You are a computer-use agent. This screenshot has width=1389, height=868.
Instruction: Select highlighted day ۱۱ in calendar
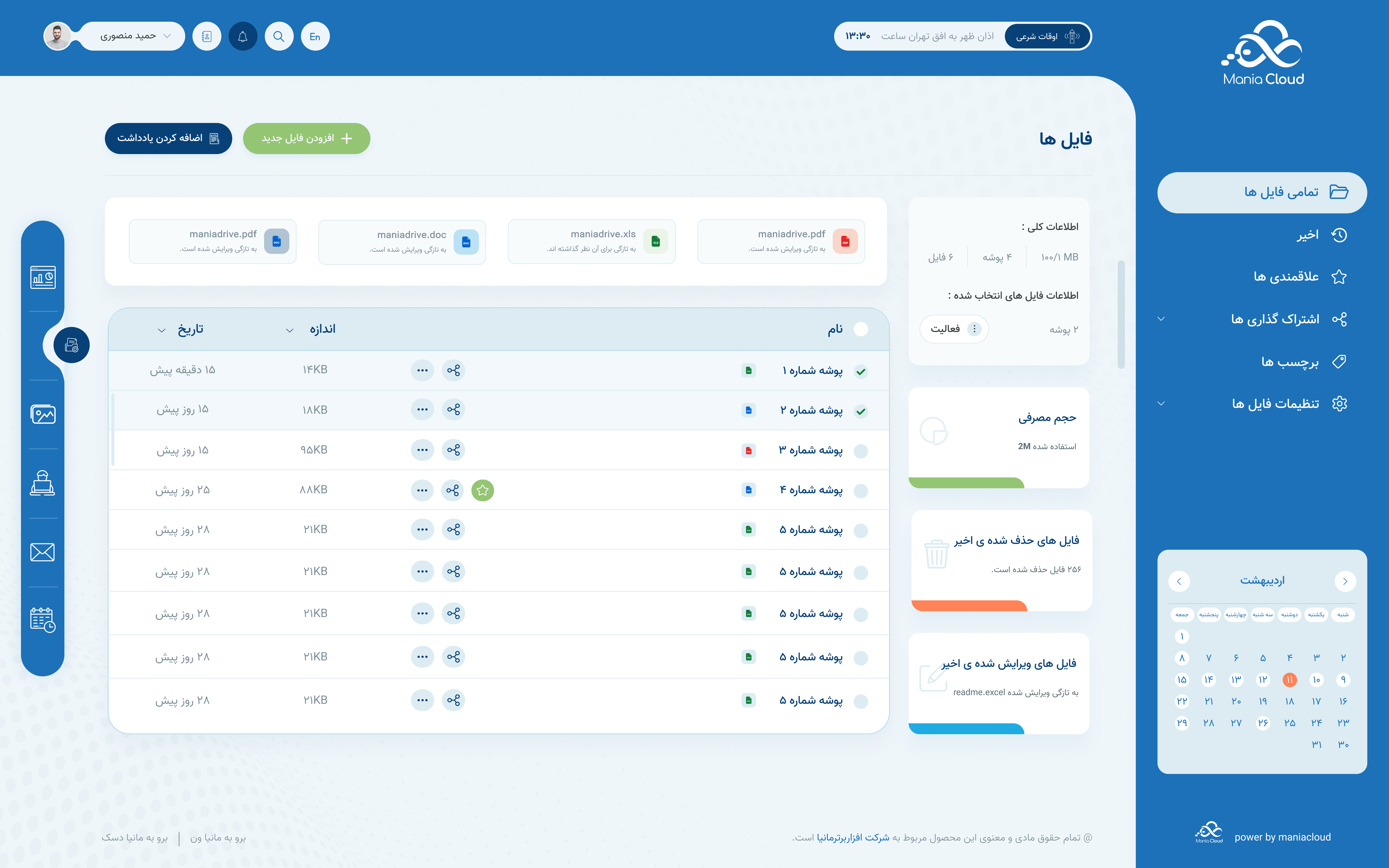pos(1290,680)
